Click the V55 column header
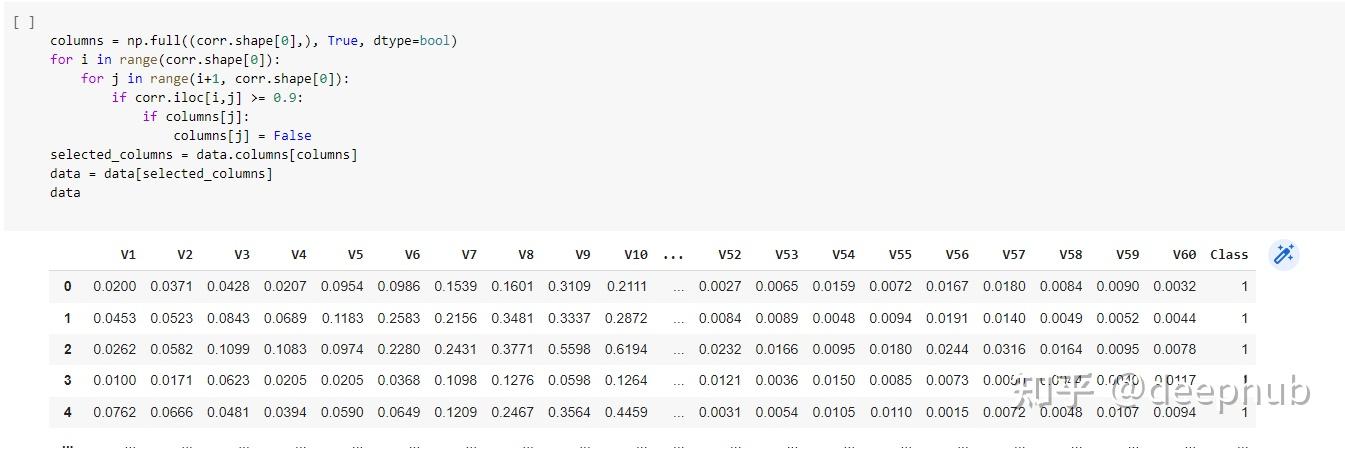The height and width of the screenshot is (451, 1345). click(x=900, y=255)
